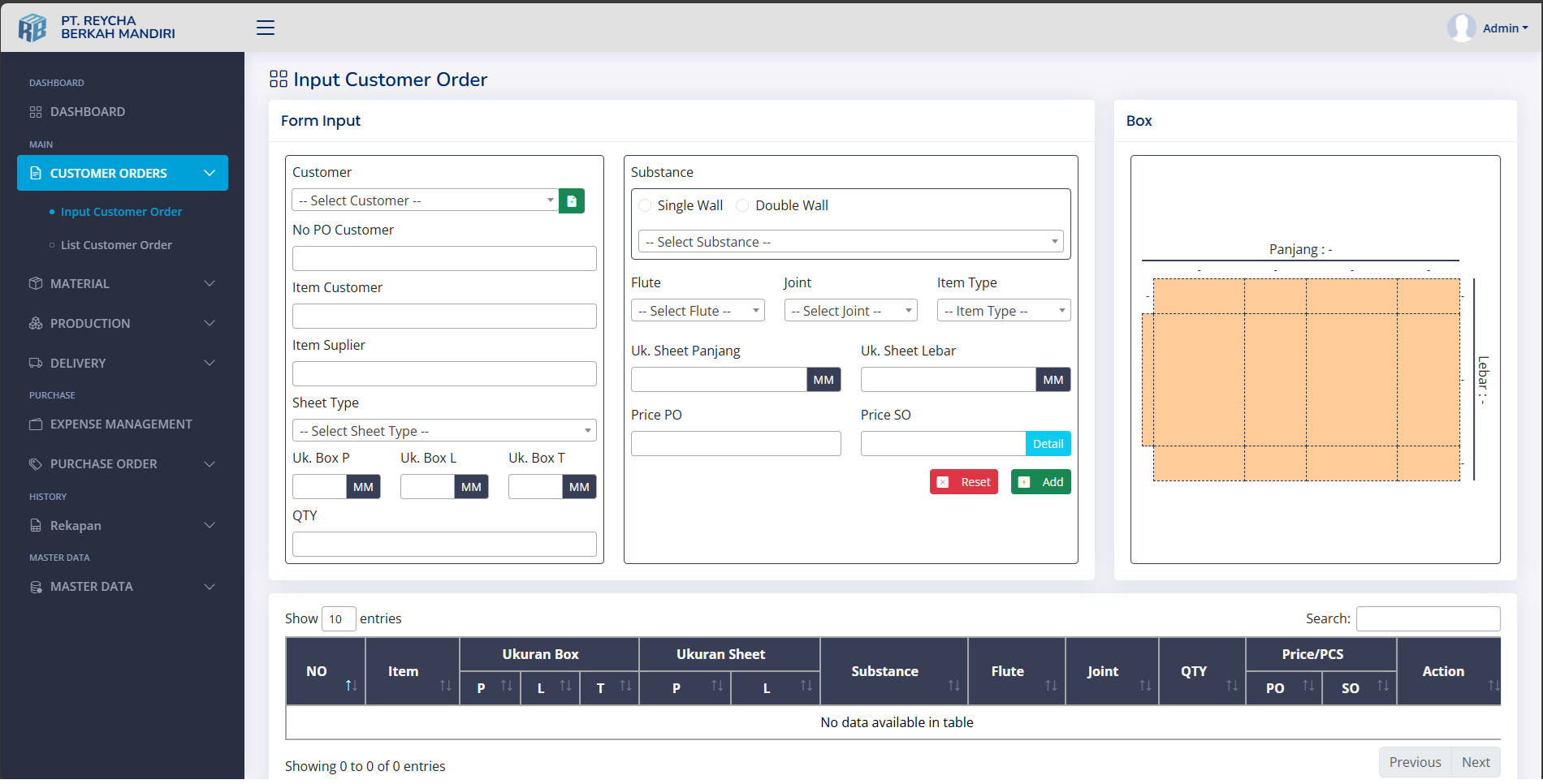Click the Delivery truck icon in sidebar
This screenshot has height=784, width=1543.
36,363
